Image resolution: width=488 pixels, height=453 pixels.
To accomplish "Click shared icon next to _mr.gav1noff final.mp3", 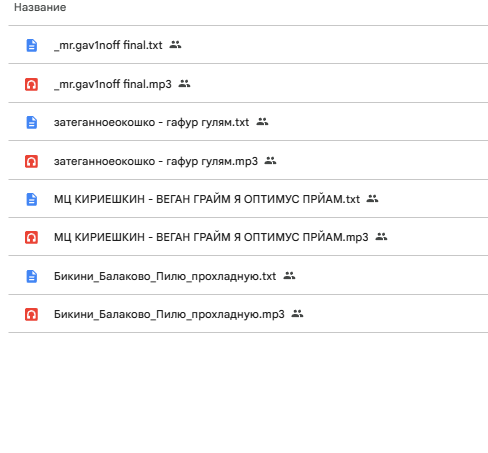I will (x=184, y=83).
